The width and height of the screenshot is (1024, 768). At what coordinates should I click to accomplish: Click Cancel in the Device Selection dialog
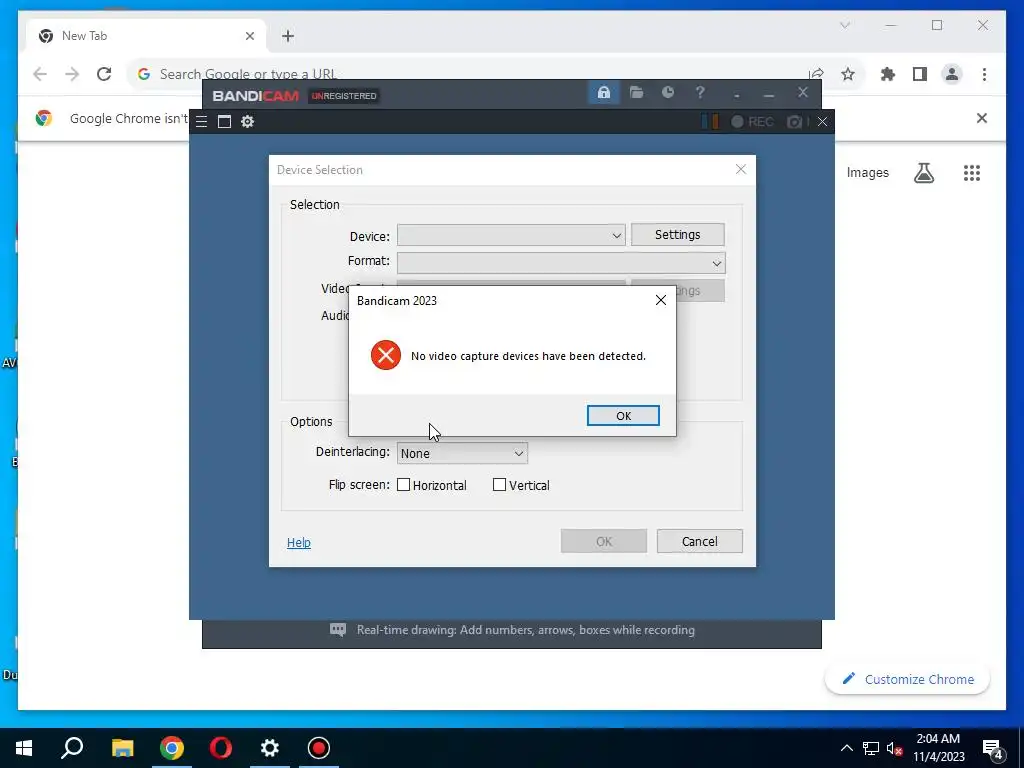tap(699, 541)
